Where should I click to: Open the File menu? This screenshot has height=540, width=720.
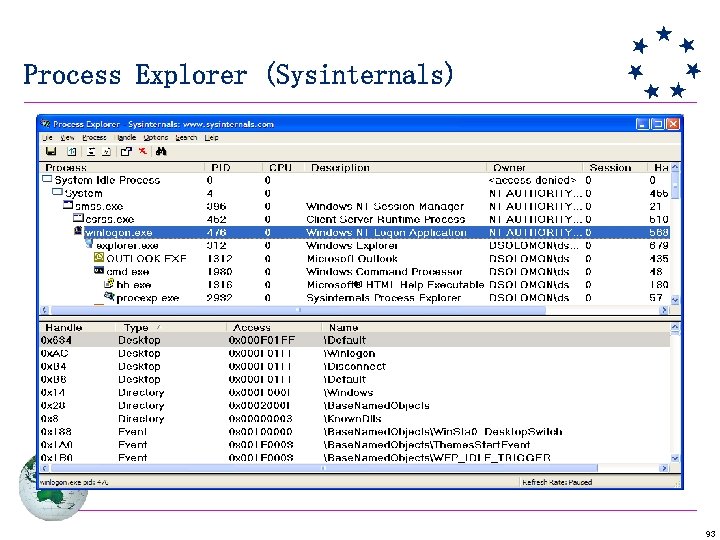[x=47, y=137]
